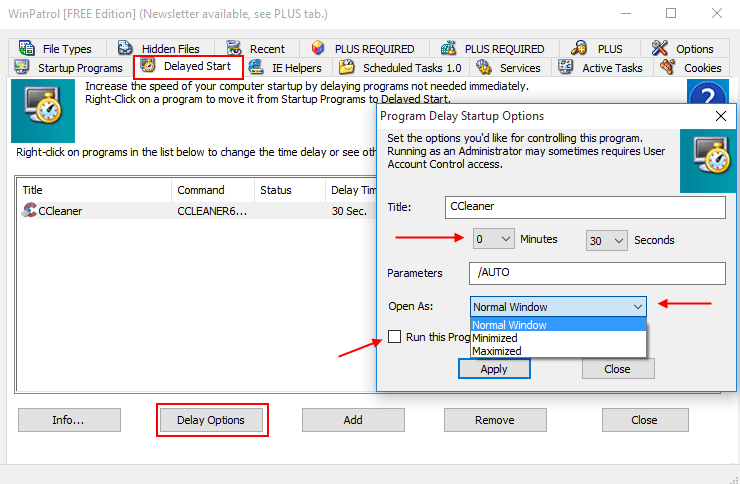The width and height of the screenshot is (740, 484).
Task: Open the Startup Programs tab
Action: tap(71, 68)
